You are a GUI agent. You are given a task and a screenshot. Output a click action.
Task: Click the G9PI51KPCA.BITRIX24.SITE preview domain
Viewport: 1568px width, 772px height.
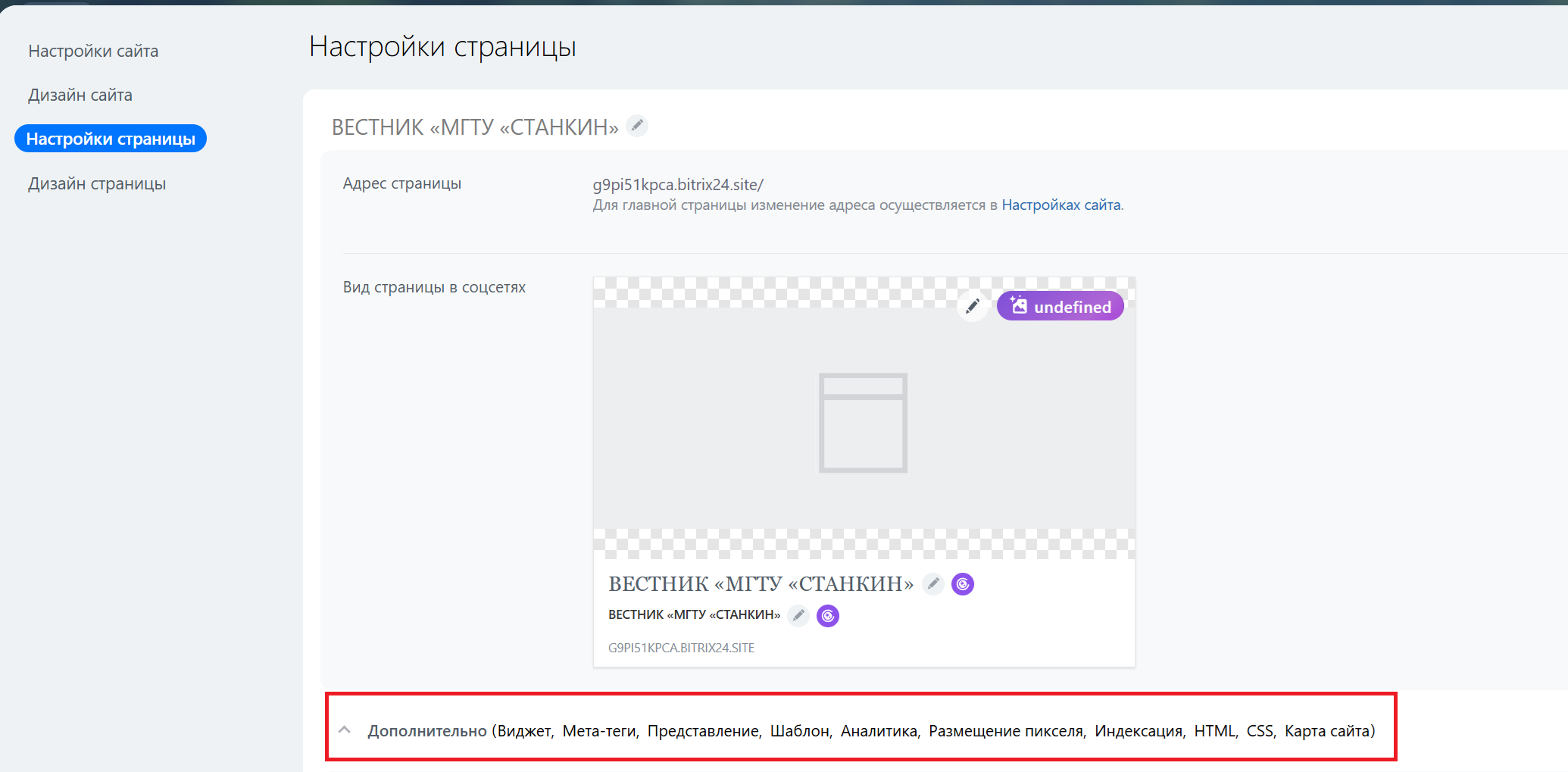[x=681, y=648]
